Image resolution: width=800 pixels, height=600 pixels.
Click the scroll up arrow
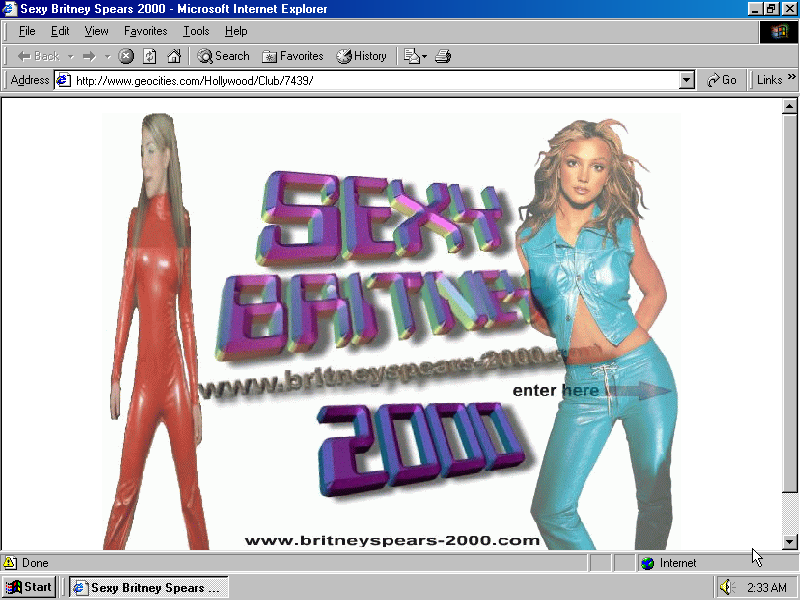click(x=789, y=107)
